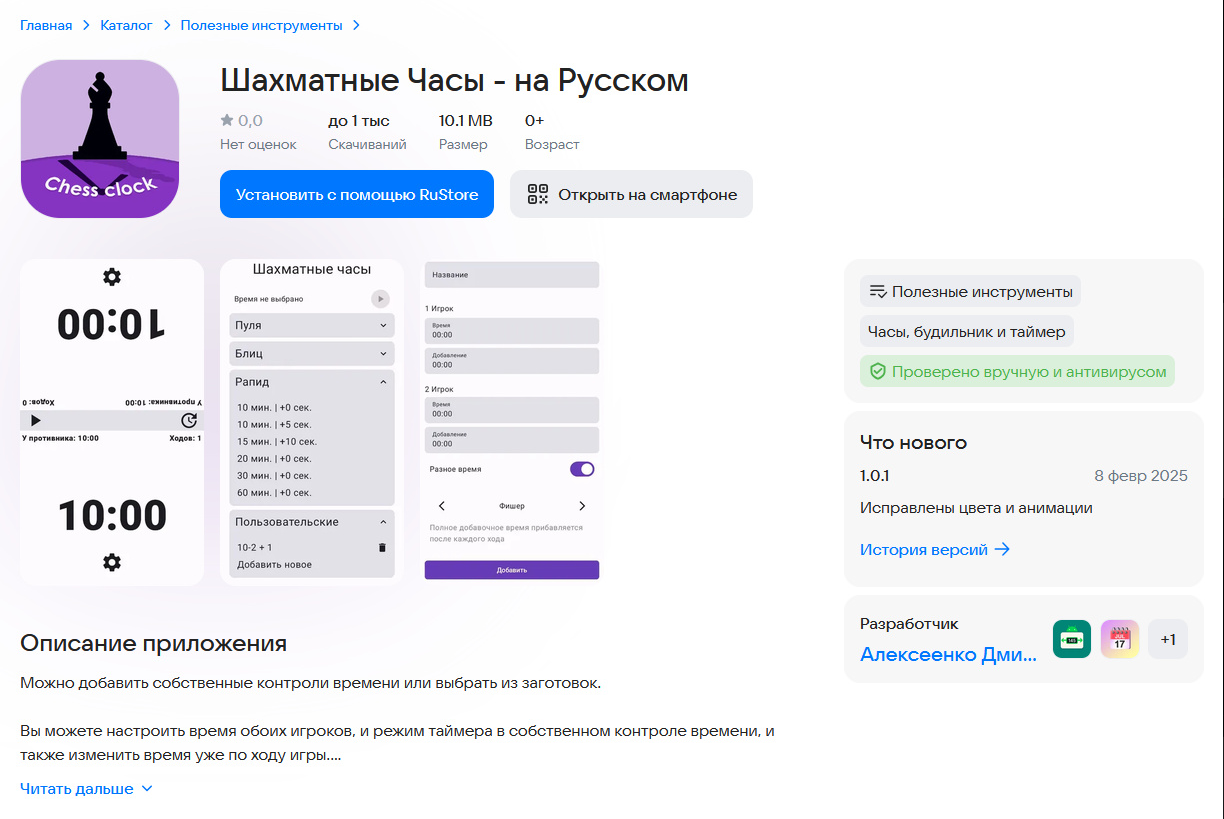This screenshot has width=1224, height=819.
Task: Click the до 1 тыс downloads value
Action: [x=359, y=120]
